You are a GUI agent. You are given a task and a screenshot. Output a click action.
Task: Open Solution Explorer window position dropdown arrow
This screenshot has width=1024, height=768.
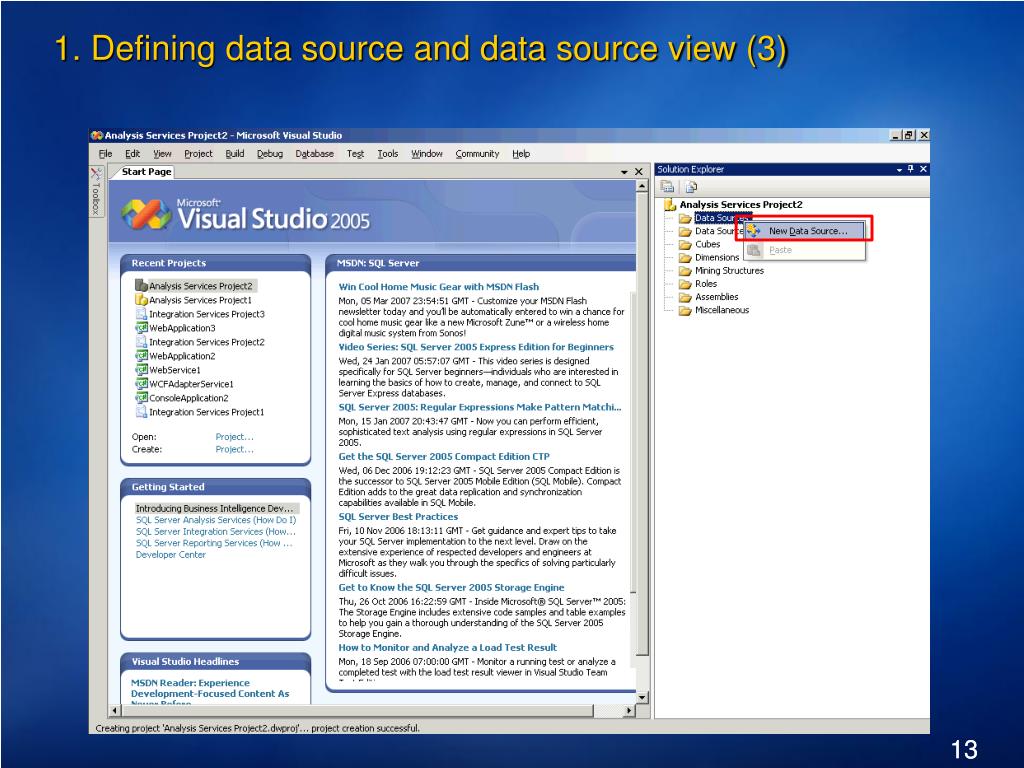pos(897,169)
